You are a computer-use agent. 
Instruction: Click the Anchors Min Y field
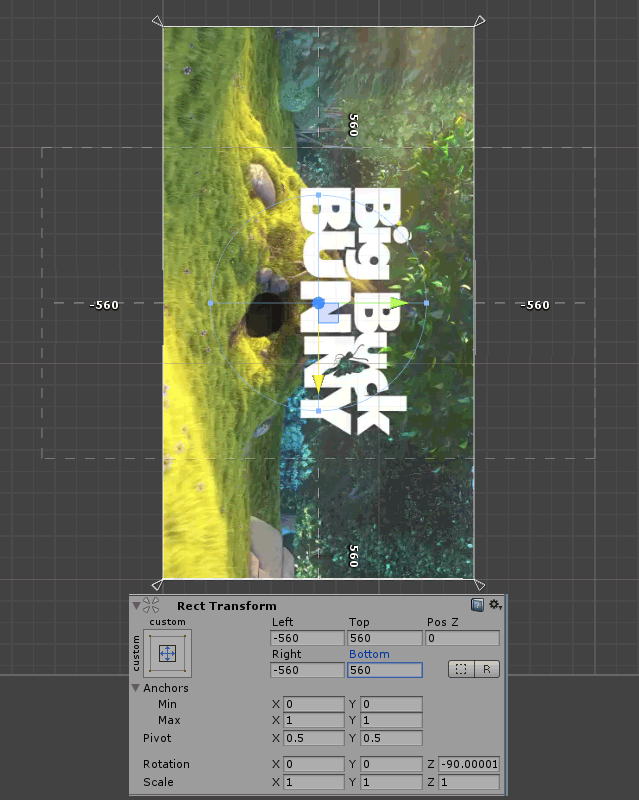point(391,704)
